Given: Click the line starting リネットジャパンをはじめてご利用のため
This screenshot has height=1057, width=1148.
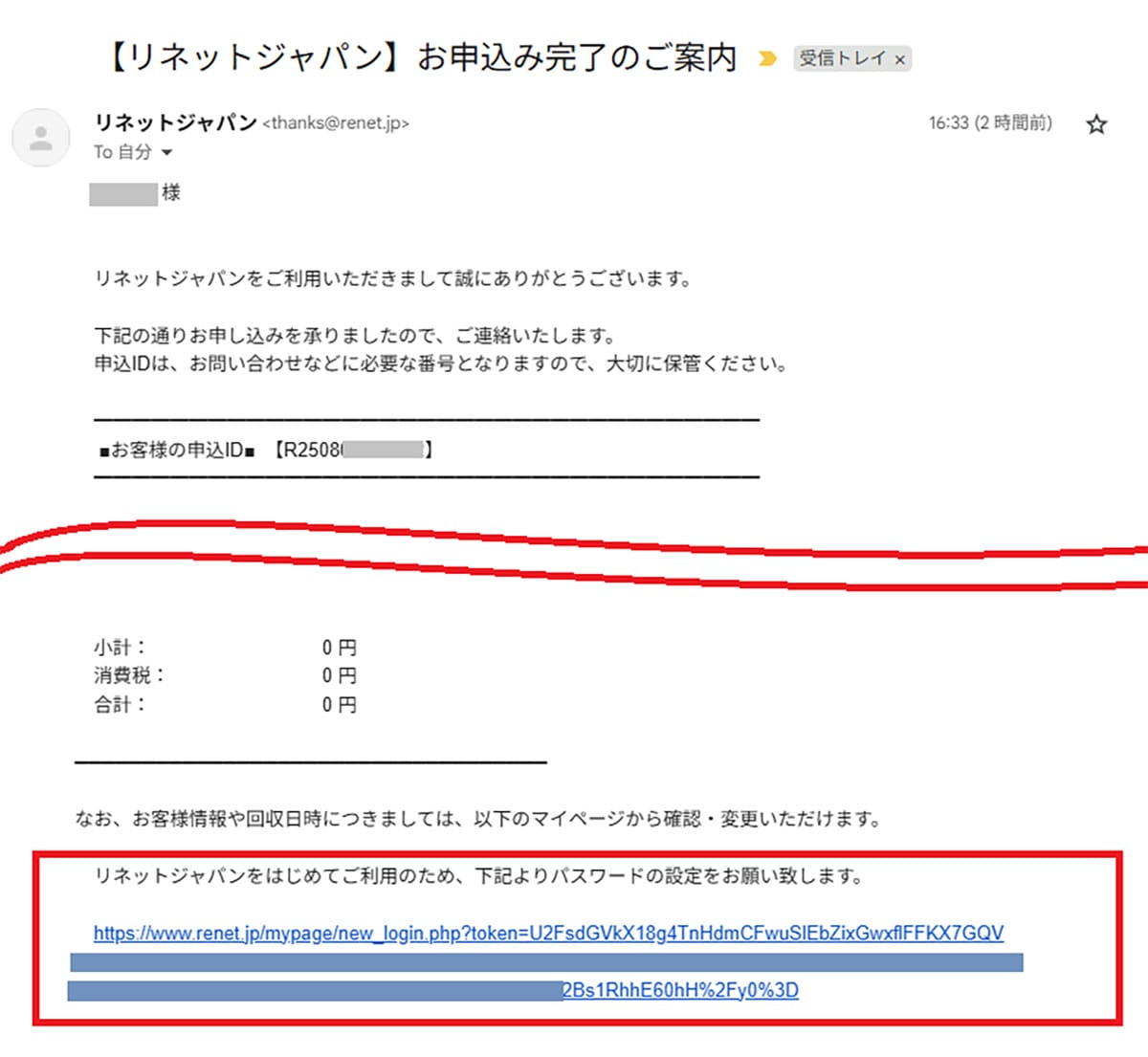Looking at the screenshot, I should point(478,875).
